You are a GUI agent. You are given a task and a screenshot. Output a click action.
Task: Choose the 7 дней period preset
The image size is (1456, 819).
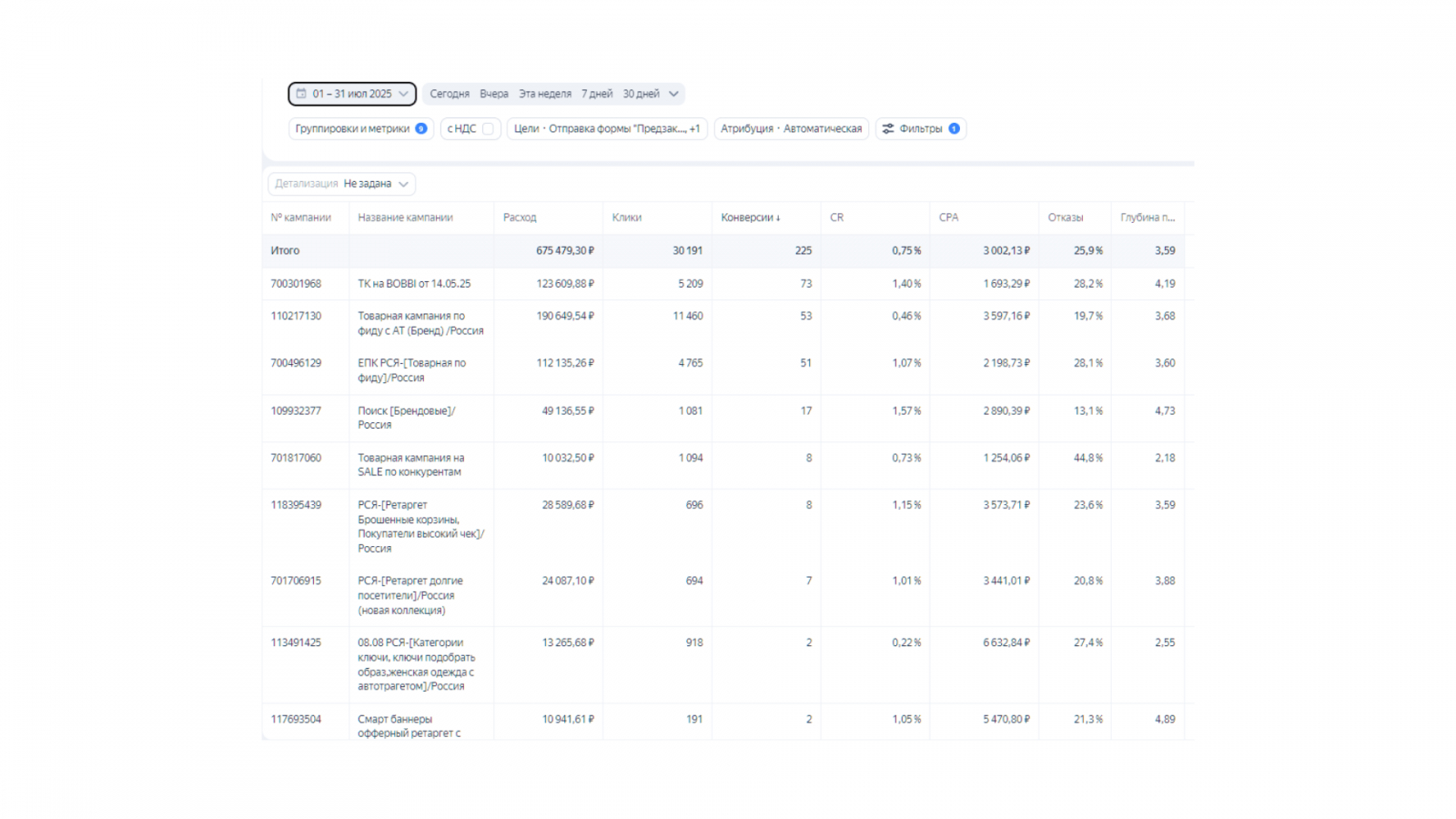coord(597,94)
